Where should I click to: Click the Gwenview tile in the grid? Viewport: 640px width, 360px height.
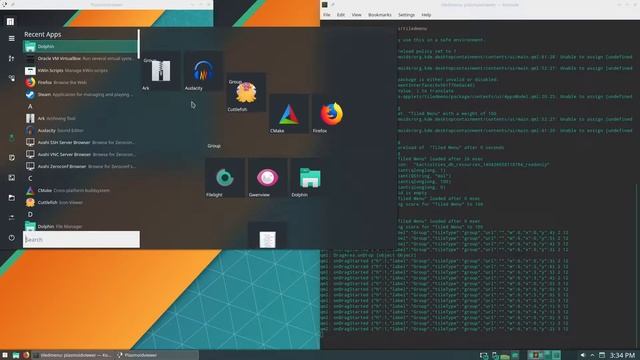coord(267,178)
